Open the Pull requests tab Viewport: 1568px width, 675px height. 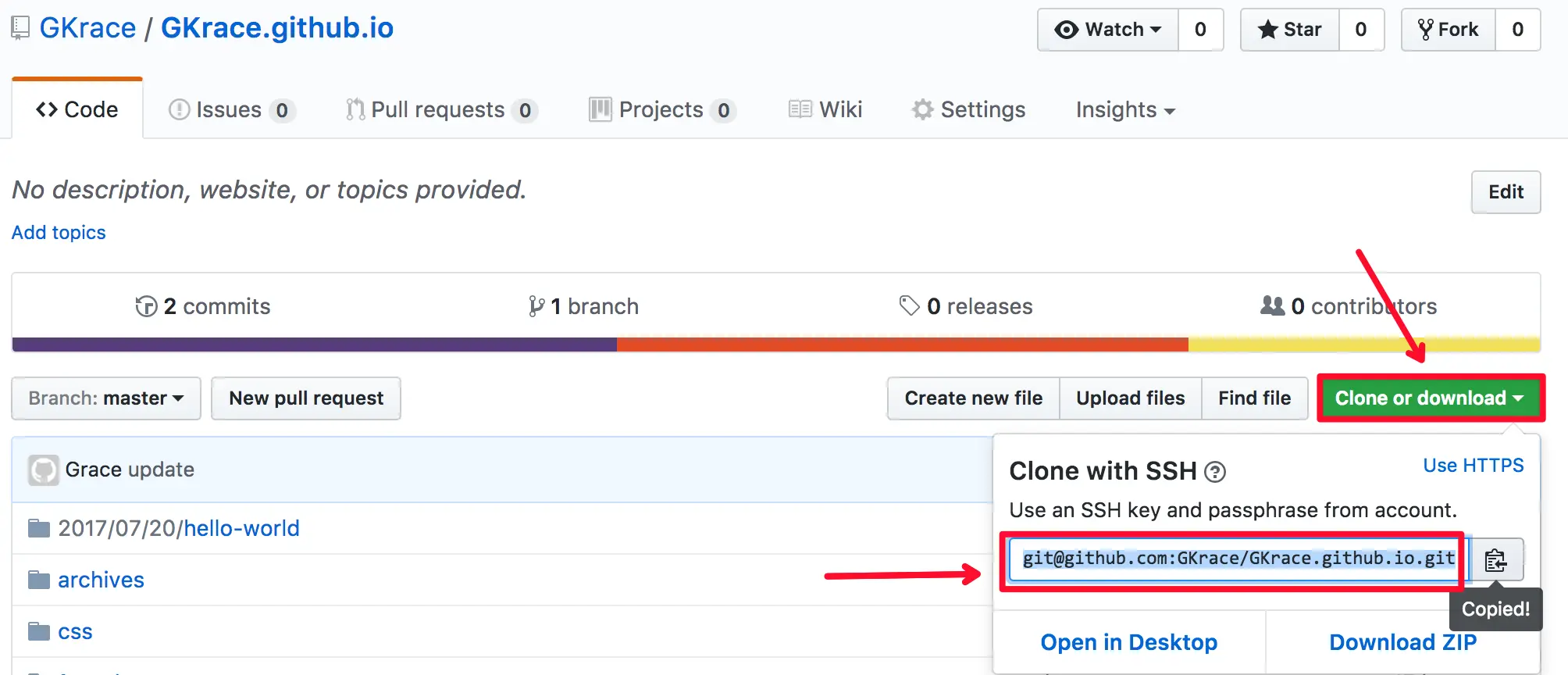point(440,110)
